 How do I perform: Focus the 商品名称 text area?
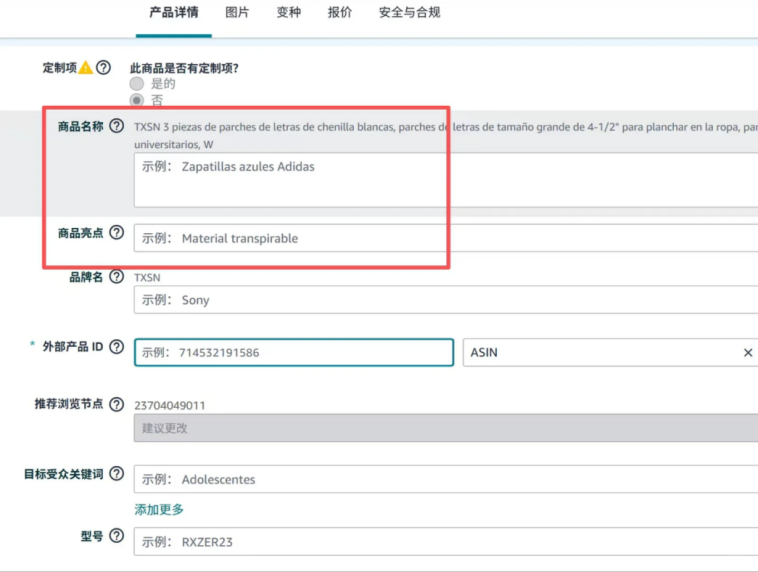(446, 180)
